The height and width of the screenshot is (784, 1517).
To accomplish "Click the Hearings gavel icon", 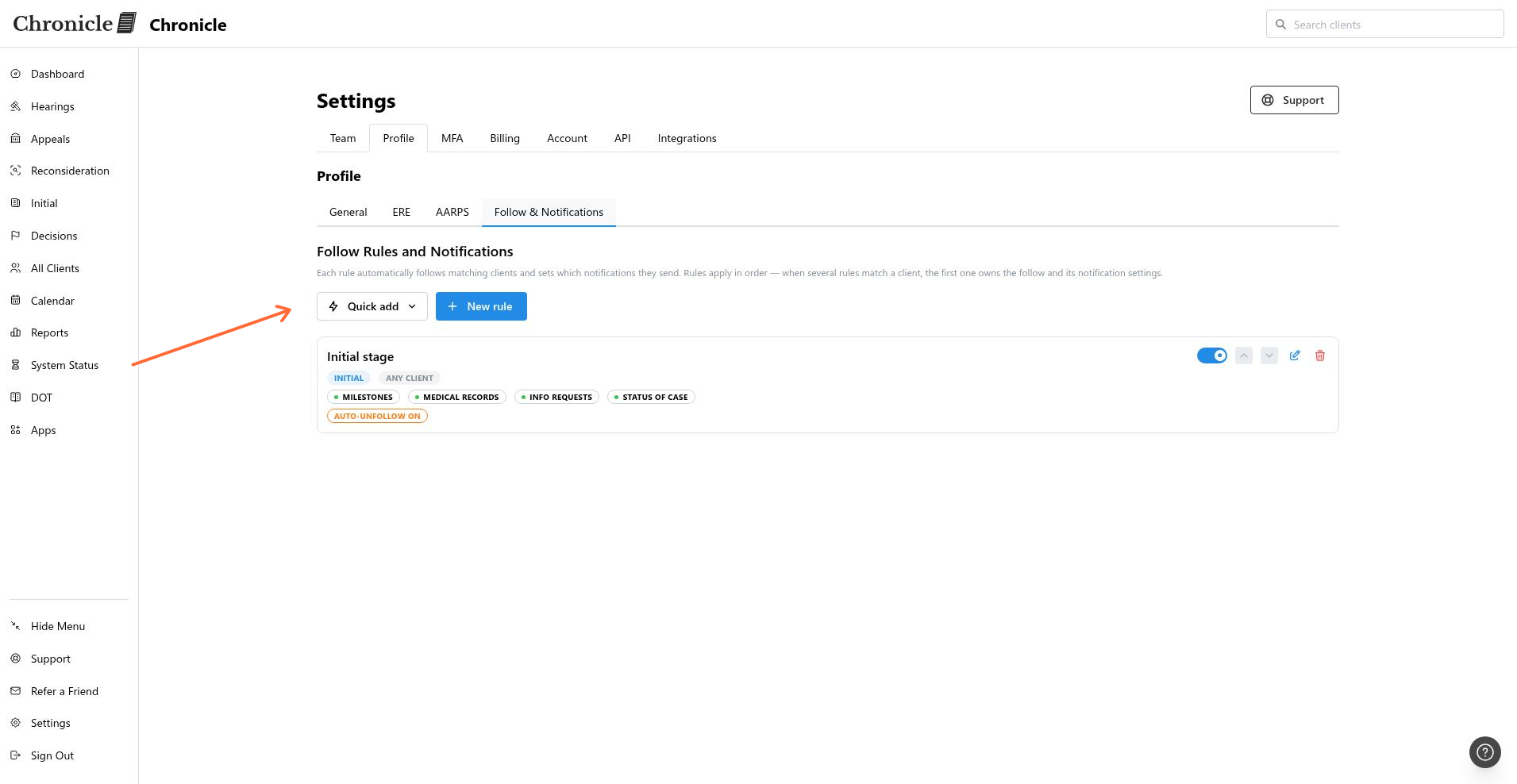I will point(15,106).
